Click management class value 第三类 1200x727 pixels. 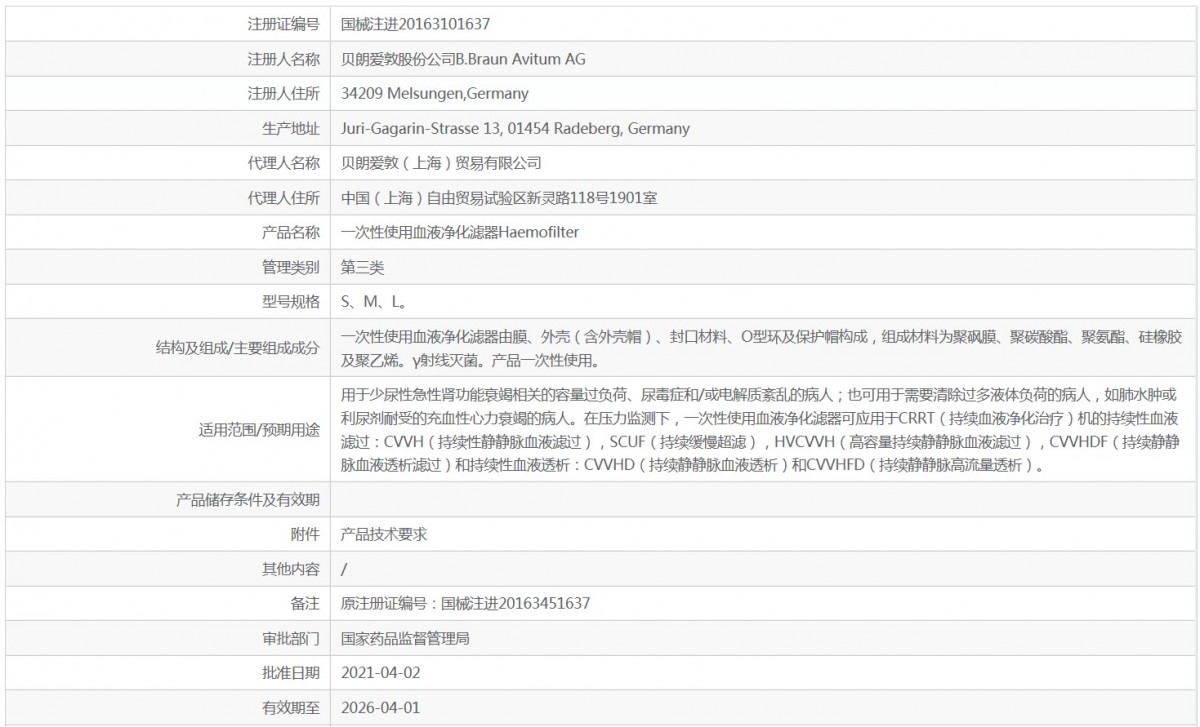362,268
